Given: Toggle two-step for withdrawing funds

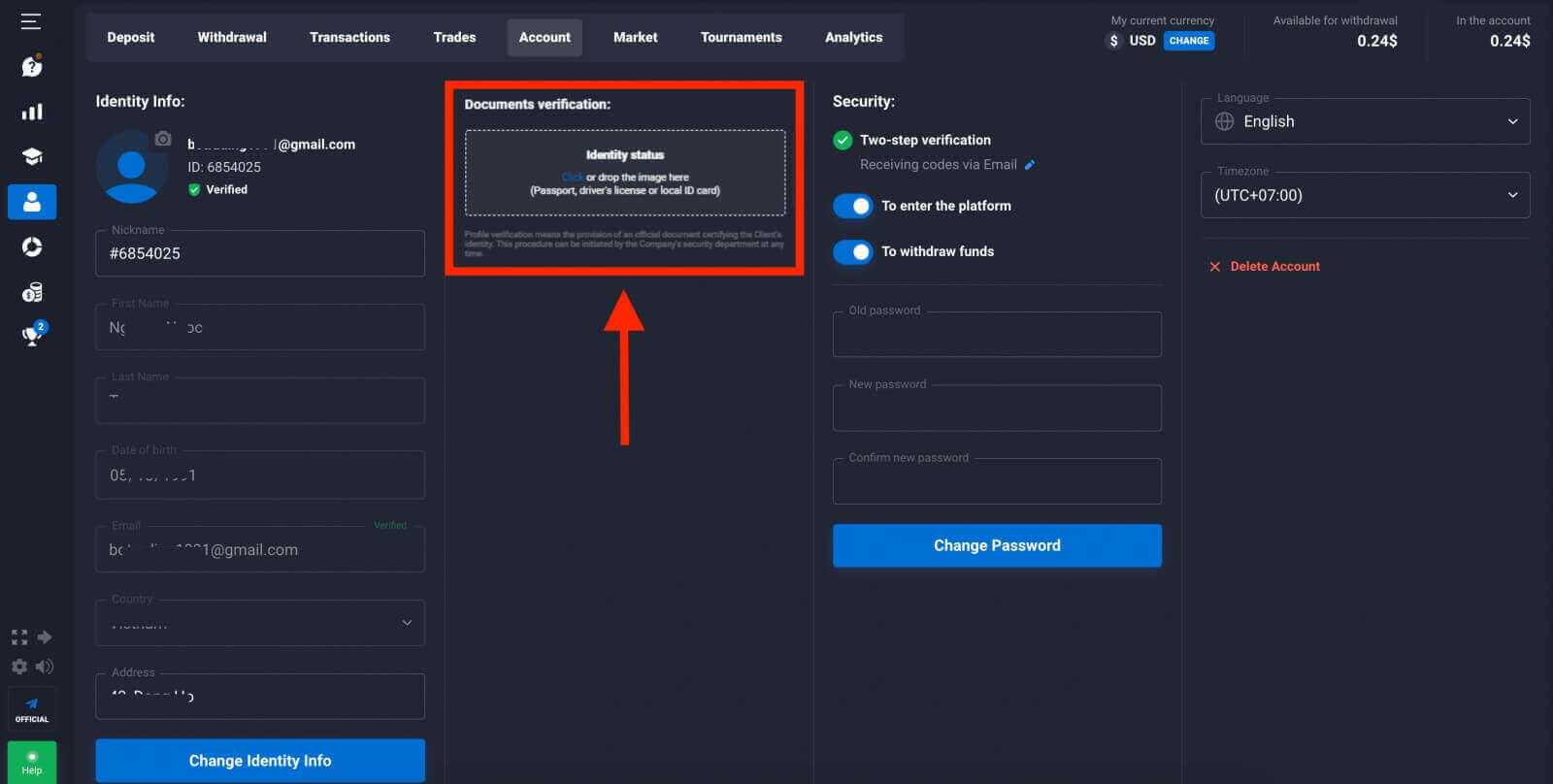Looking at the screenshot, I should coord(853,251).
